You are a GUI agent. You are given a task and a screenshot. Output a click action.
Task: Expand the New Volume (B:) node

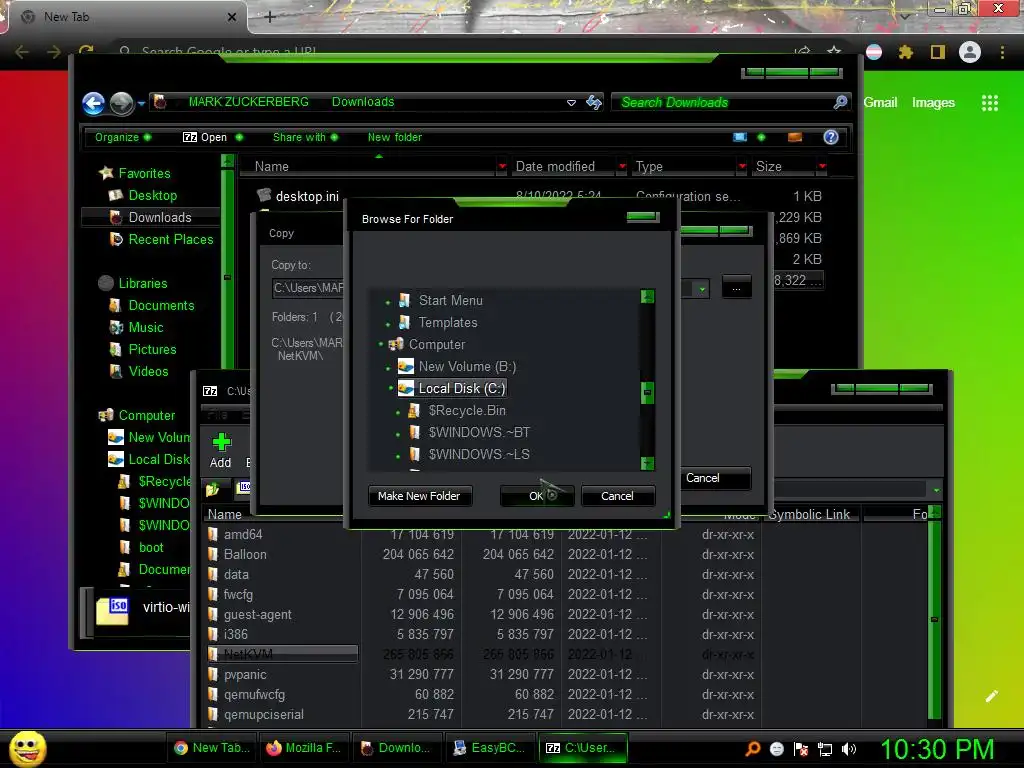[x=388, y=368]
